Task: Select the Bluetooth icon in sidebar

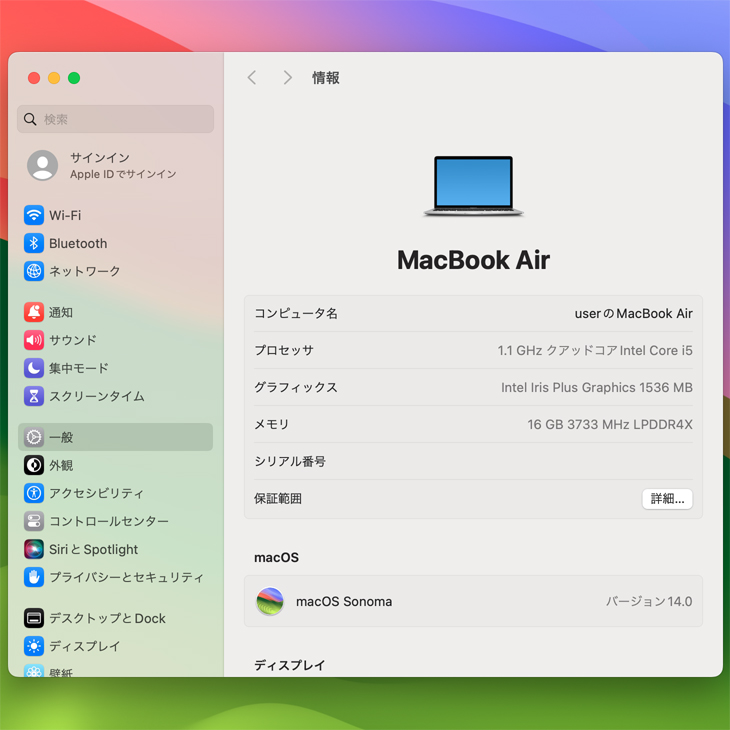Action: click(x=34, y=243)
